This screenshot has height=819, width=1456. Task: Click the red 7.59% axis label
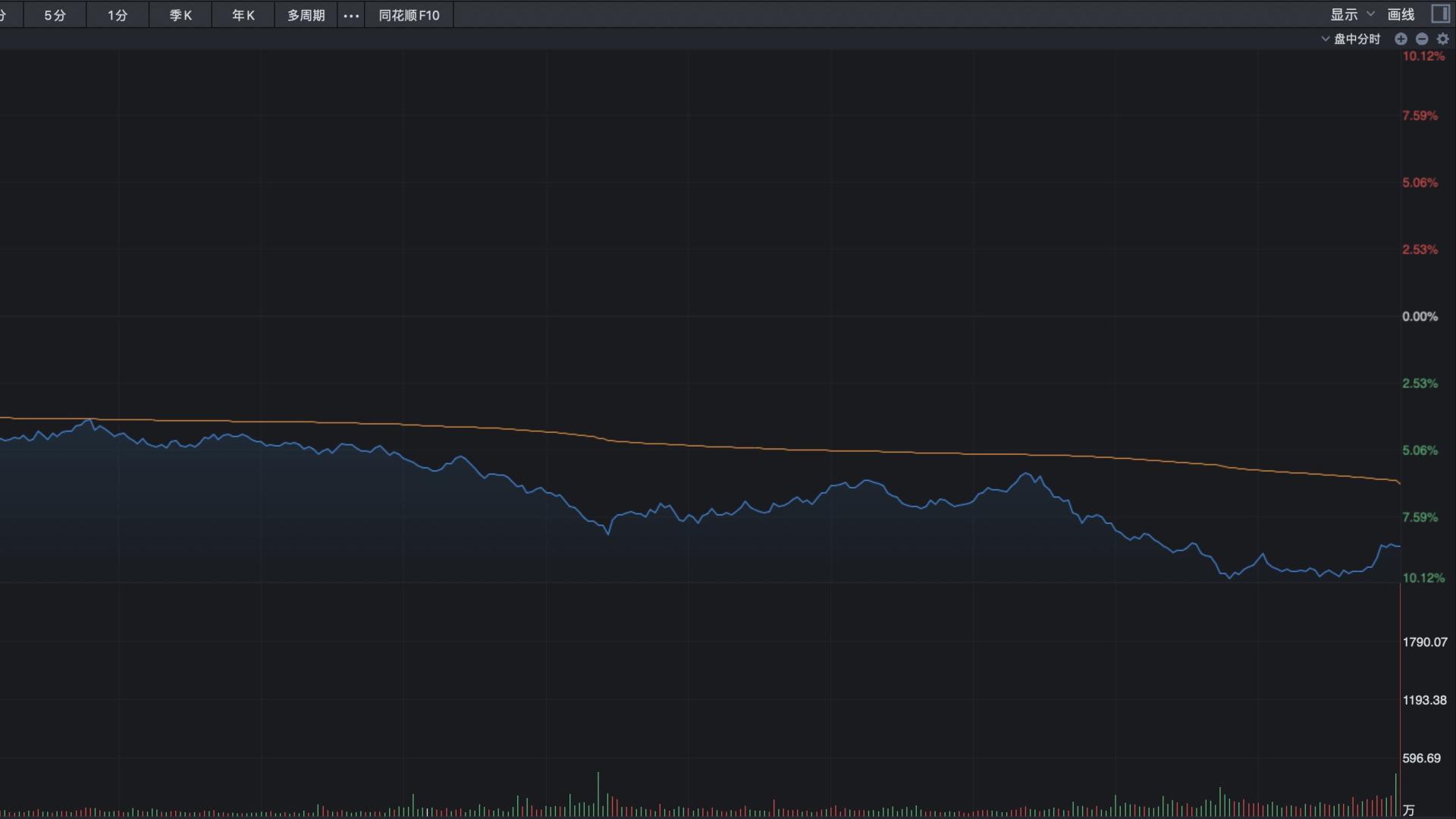1420,116
